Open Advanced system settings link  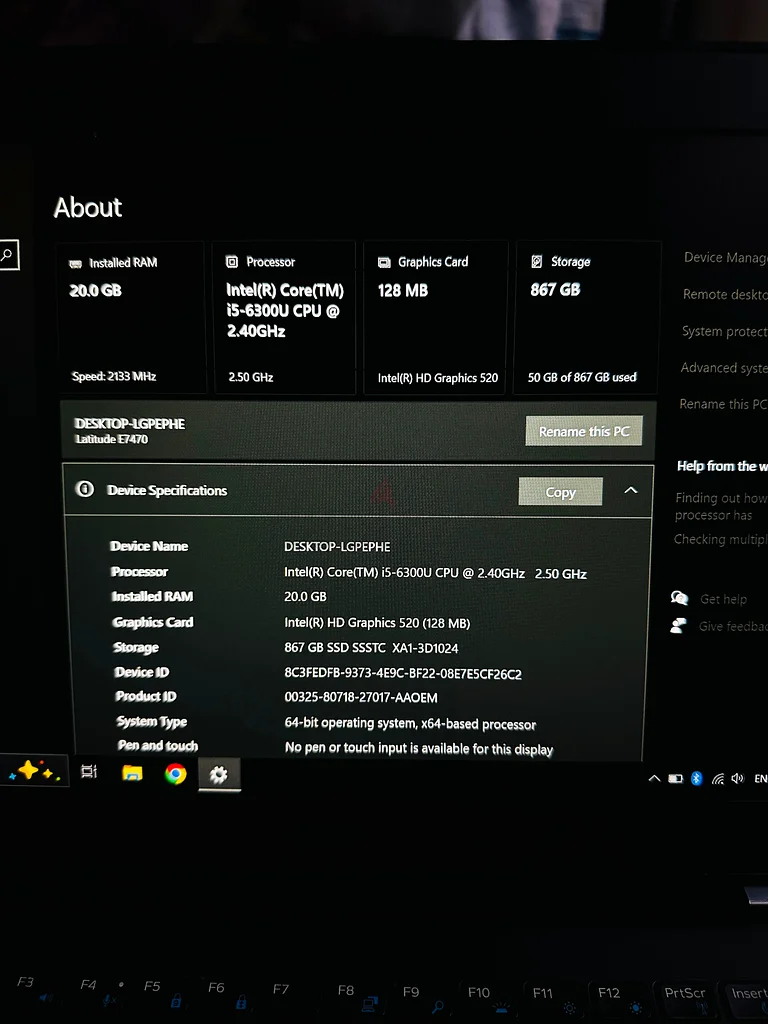(x=724, y=368)
